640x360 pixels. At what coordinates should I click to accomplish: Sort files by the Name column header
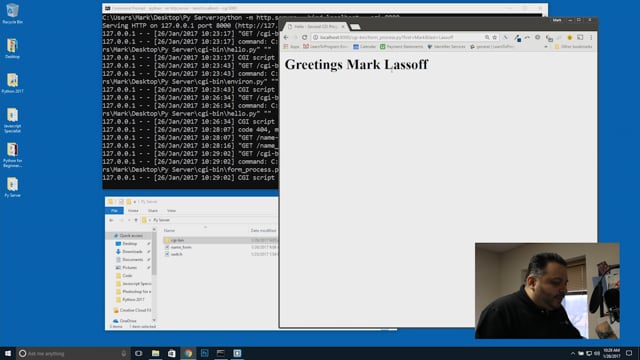pos(169,231)
